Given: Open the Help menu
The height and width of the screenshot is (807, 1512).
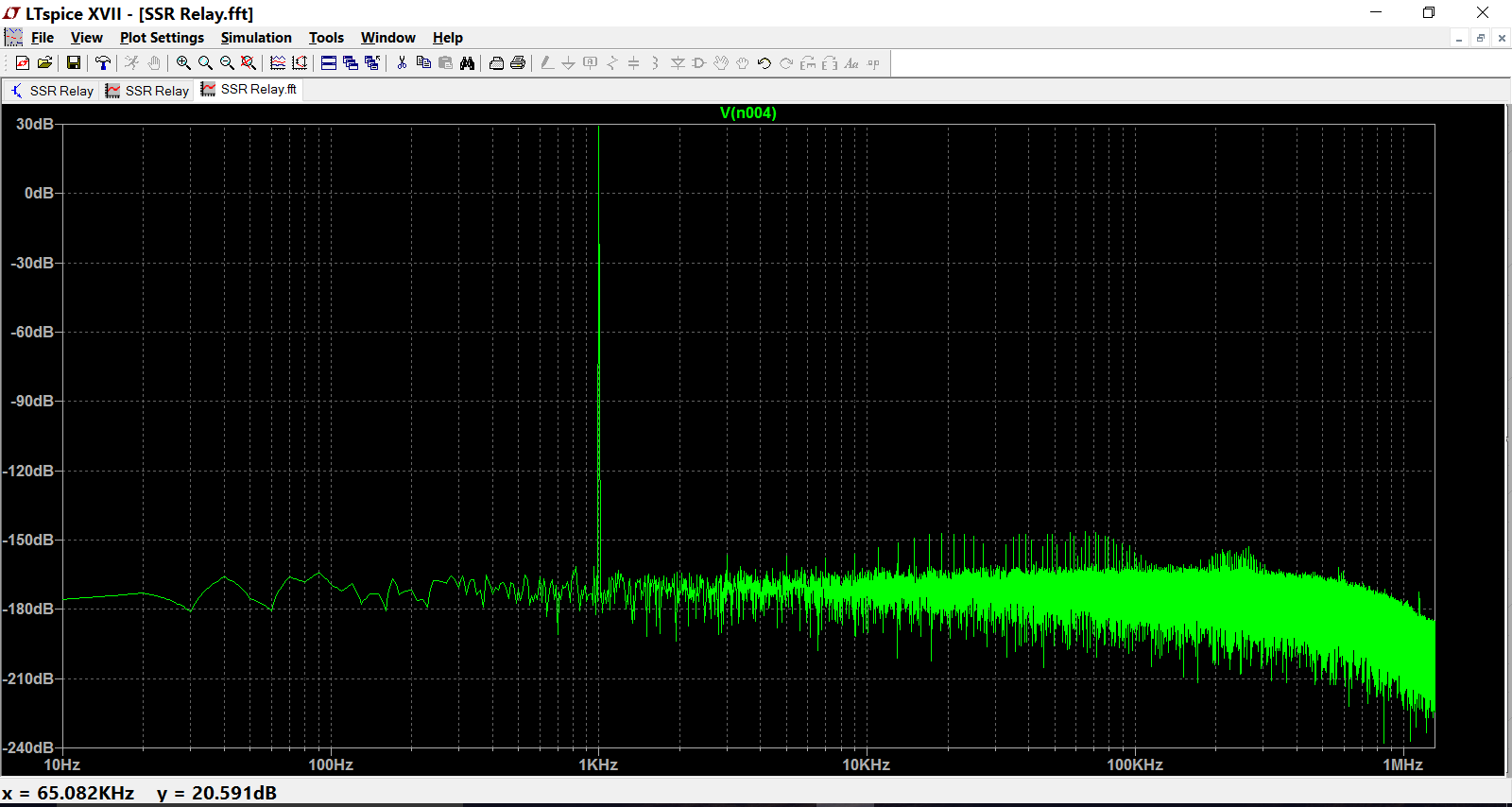Looking at the screenshot, I should click(448, 38).
